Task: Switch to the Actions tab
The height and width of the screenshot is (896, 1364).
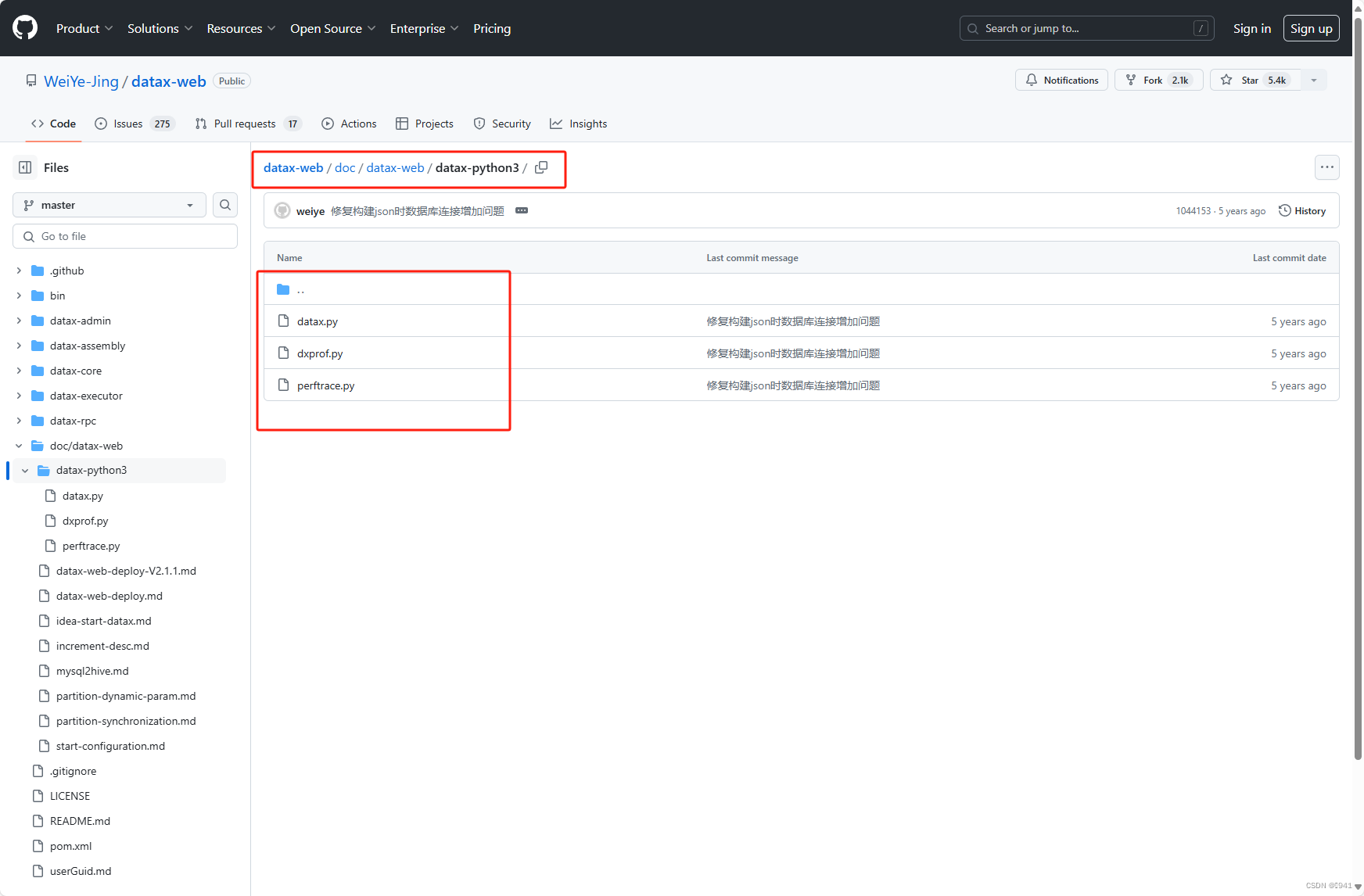Action: (x=349, y=124)
